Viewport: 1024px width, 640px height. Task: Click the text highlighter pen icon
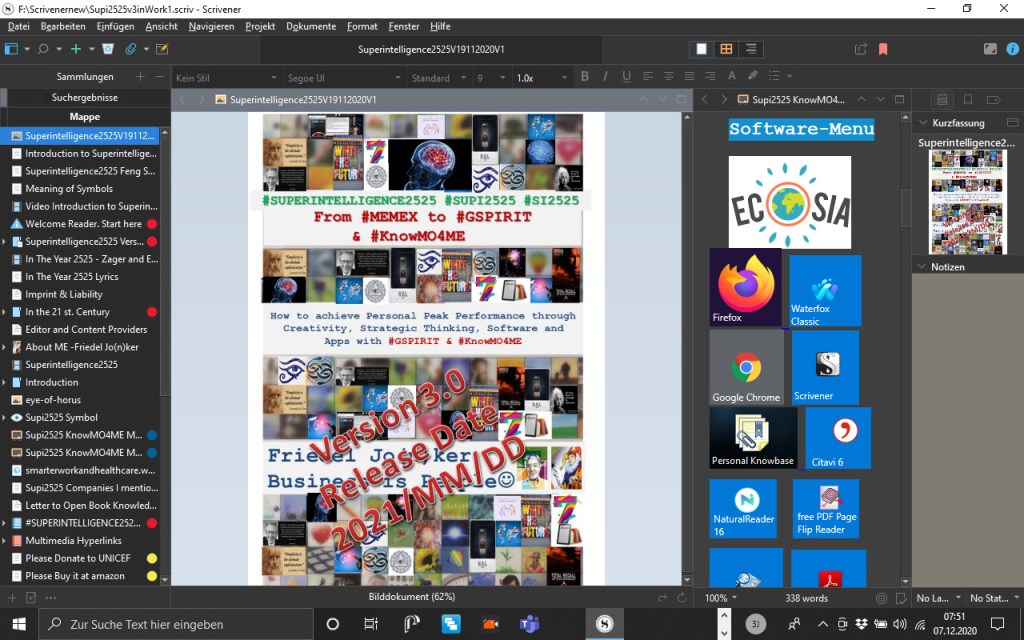pos(753,77)
